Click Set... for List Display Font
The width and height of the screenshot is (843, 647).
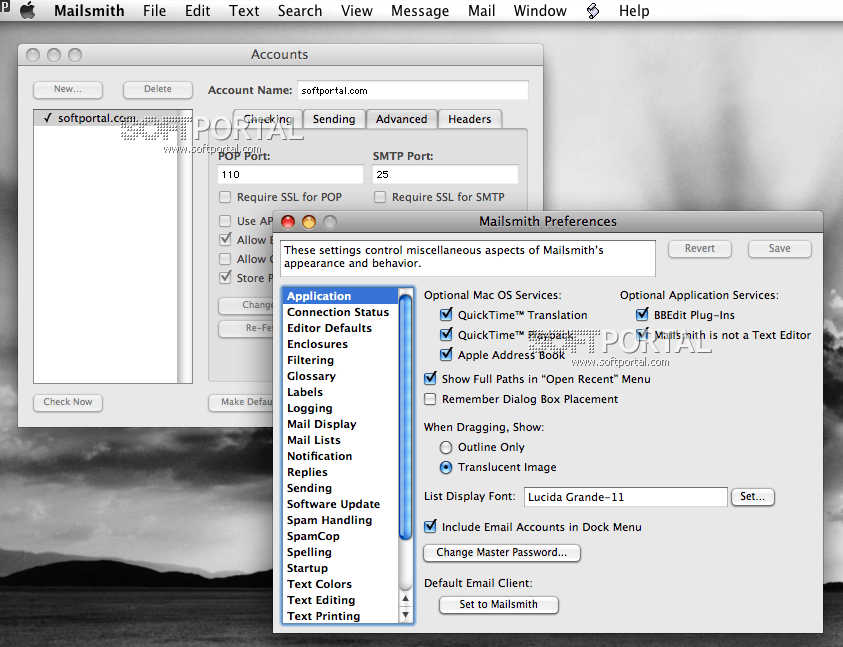752,496
